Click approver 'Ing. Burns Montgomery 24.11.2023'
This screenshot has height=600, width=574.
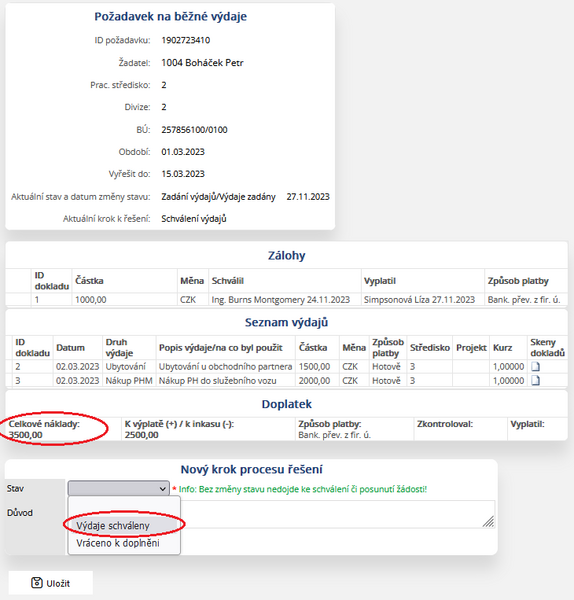tap(281, 300)
